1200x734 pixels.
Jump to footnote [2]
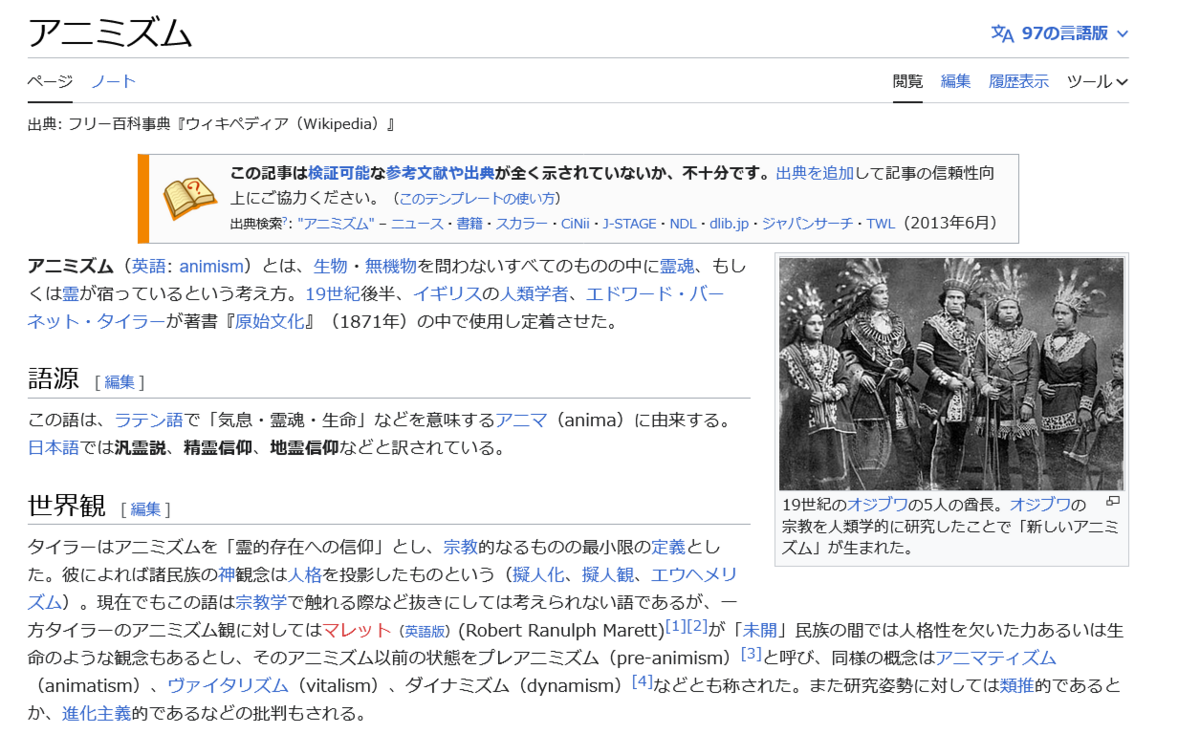(x=697, y=626)
